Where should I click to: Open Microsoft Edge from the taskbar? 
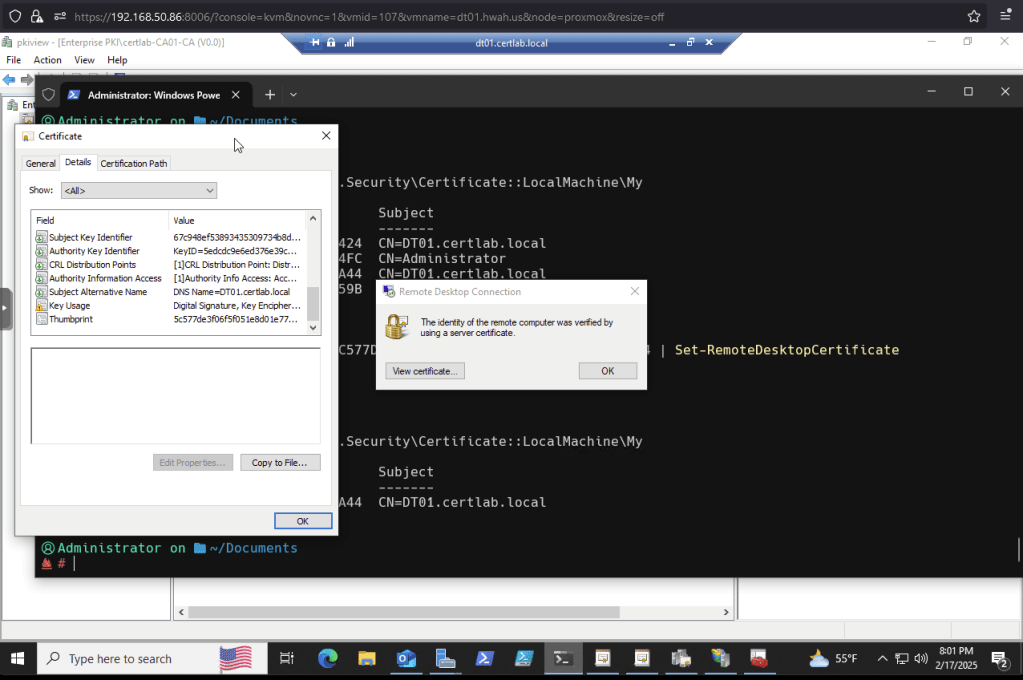327,659
